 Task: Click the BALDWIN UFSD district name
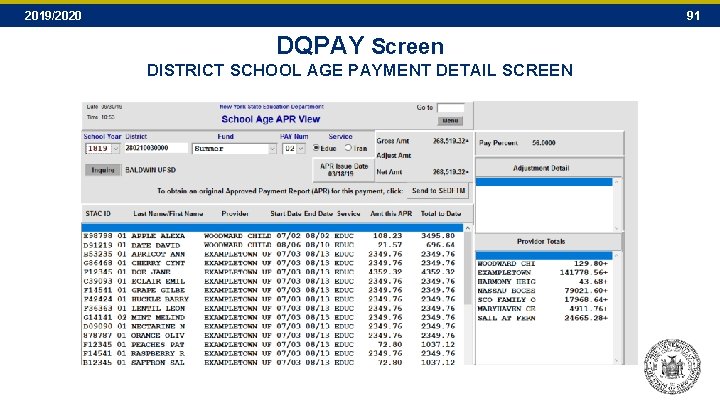151,170
